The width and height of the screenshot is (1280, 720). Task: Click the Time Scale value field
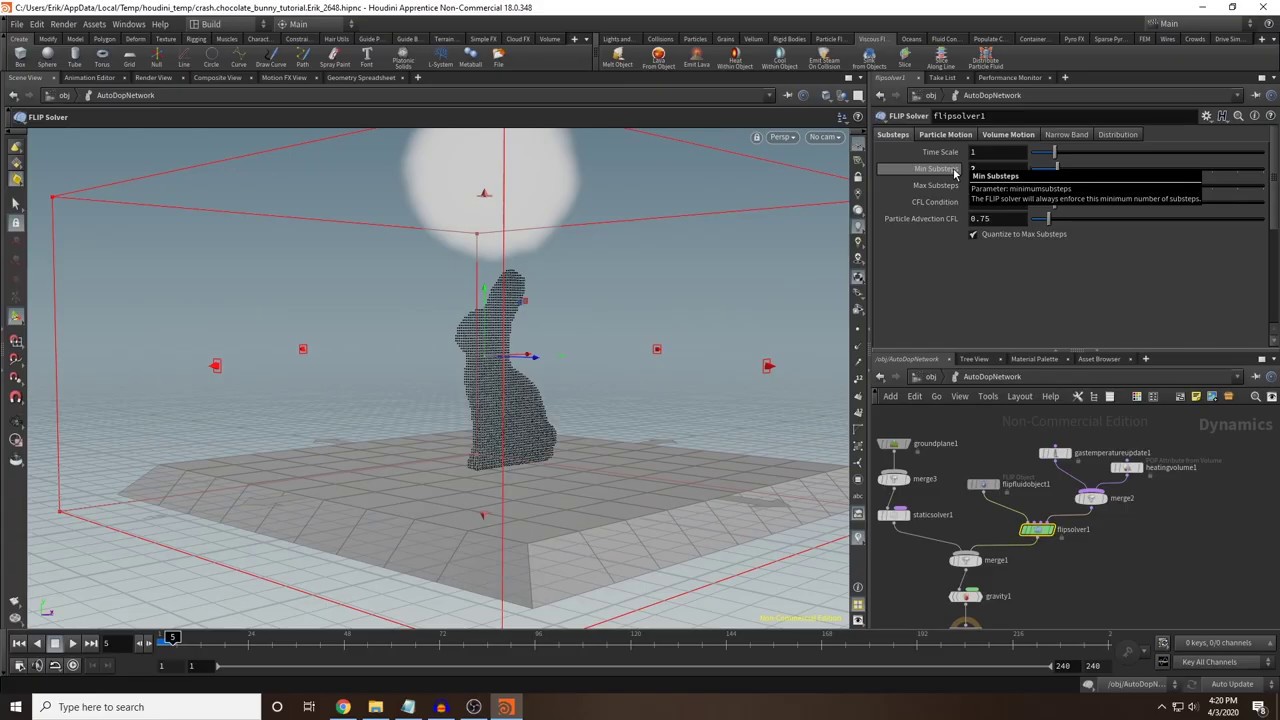coord(997,152)
